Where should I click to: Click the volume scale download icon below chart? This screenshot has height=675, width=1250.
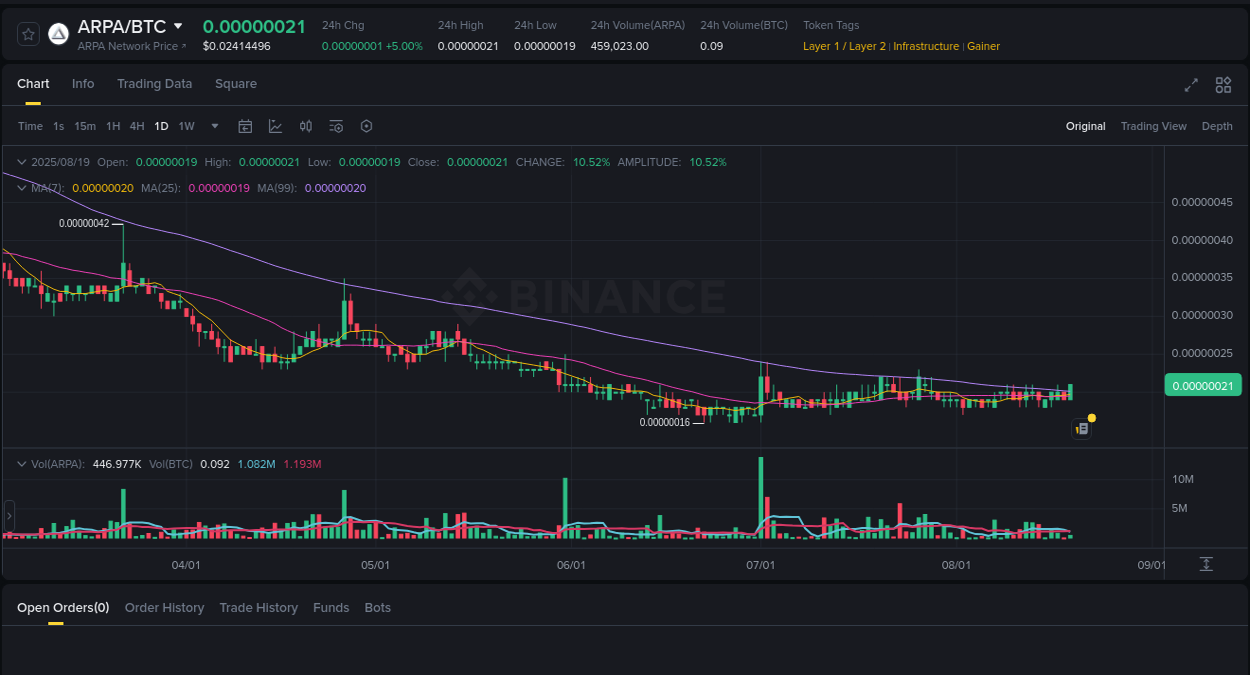1206,564
